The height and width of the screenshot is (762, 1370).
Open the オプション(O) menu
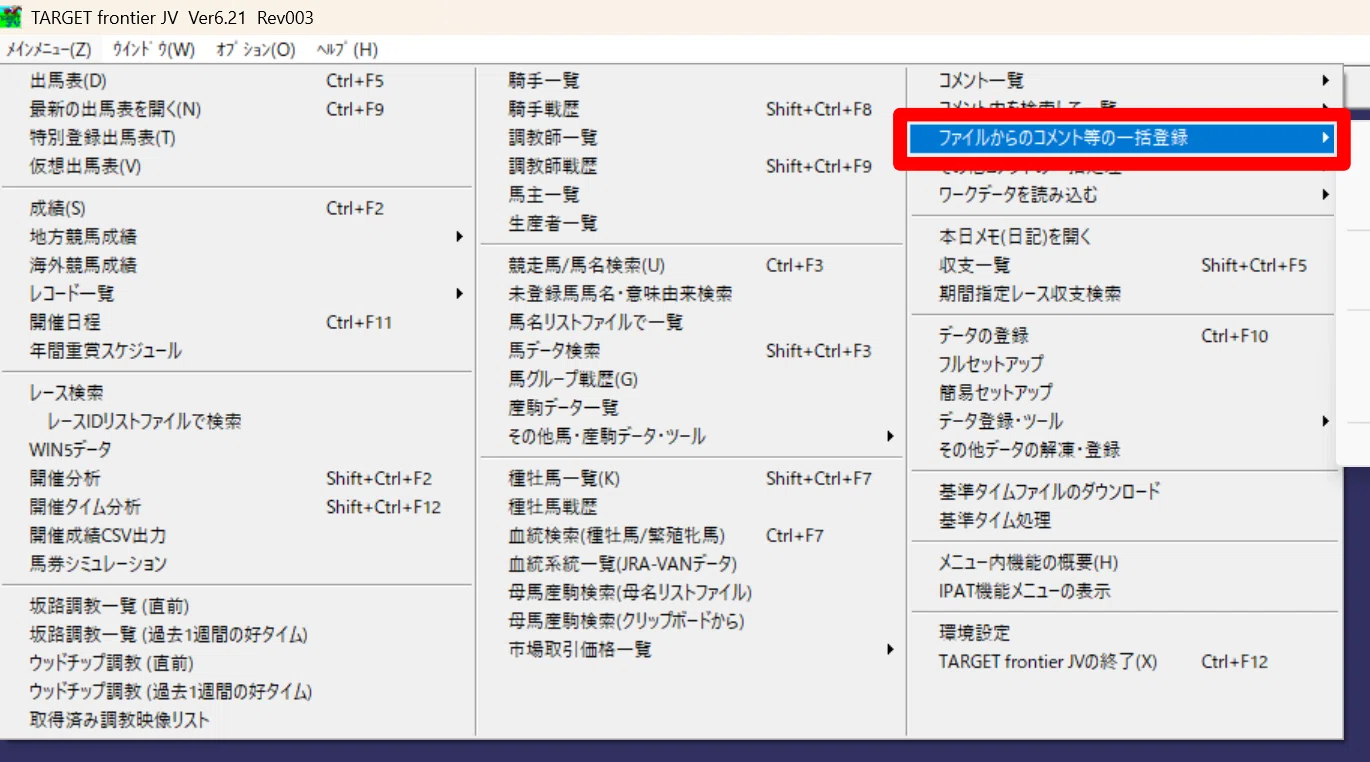[x=256, y=49]
